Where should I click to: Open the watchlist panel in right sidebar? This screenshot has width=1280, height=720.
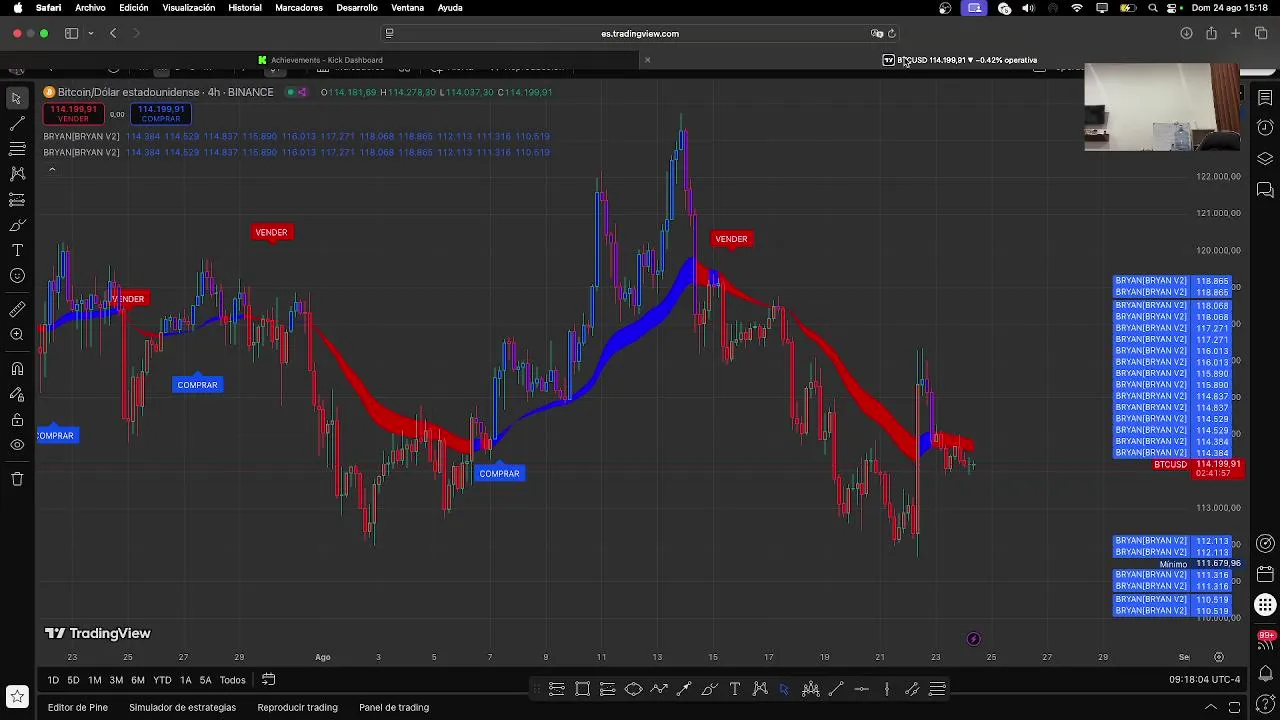[x=1265, y=98]
